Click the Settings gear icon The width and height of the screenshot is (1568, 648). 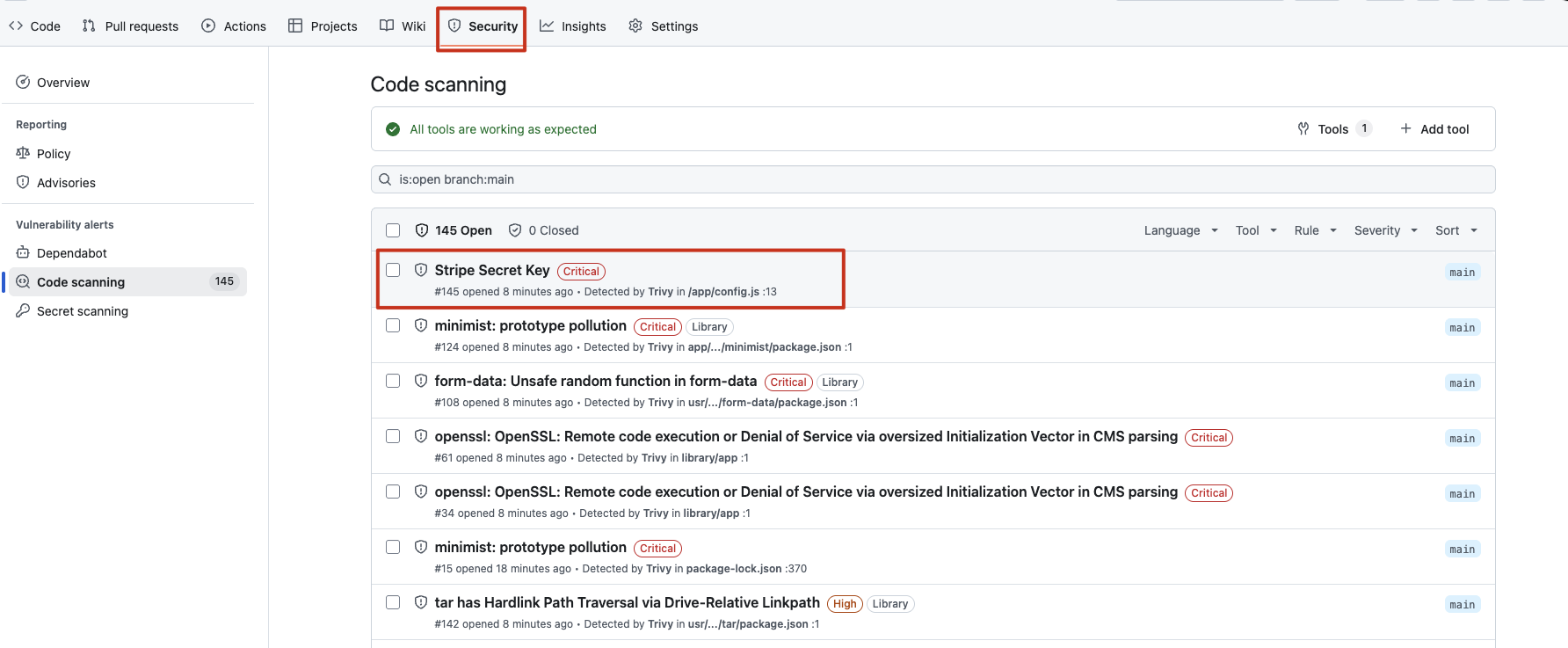point(635,26)
